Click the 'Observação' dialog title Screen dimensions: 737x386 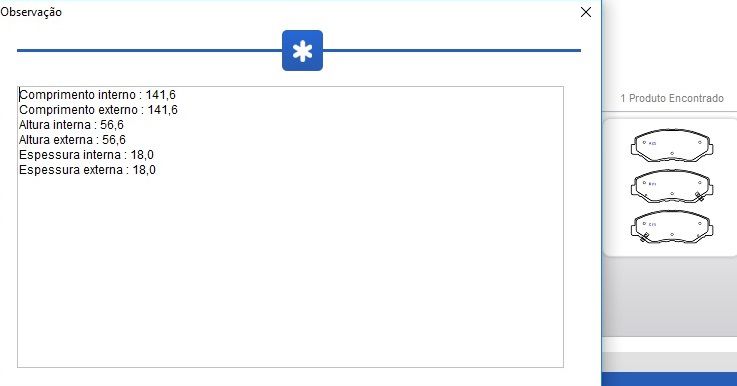pos(31,12)
